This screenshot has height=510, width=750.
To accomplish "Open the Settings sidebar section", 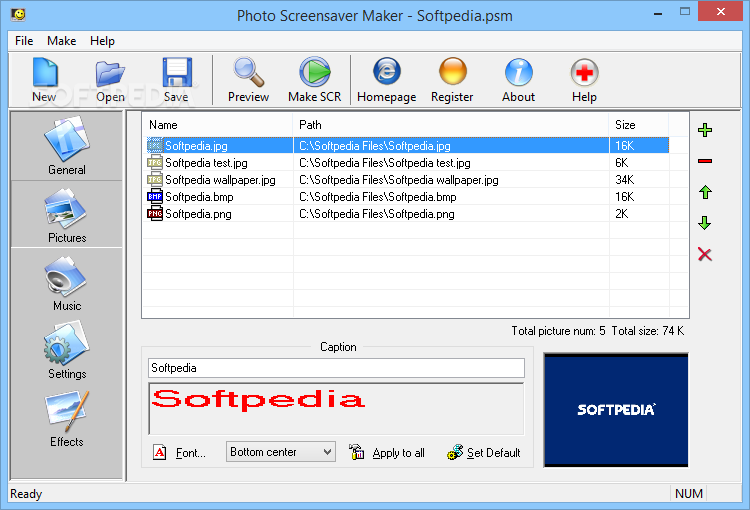I will click(x=67, y=351).
